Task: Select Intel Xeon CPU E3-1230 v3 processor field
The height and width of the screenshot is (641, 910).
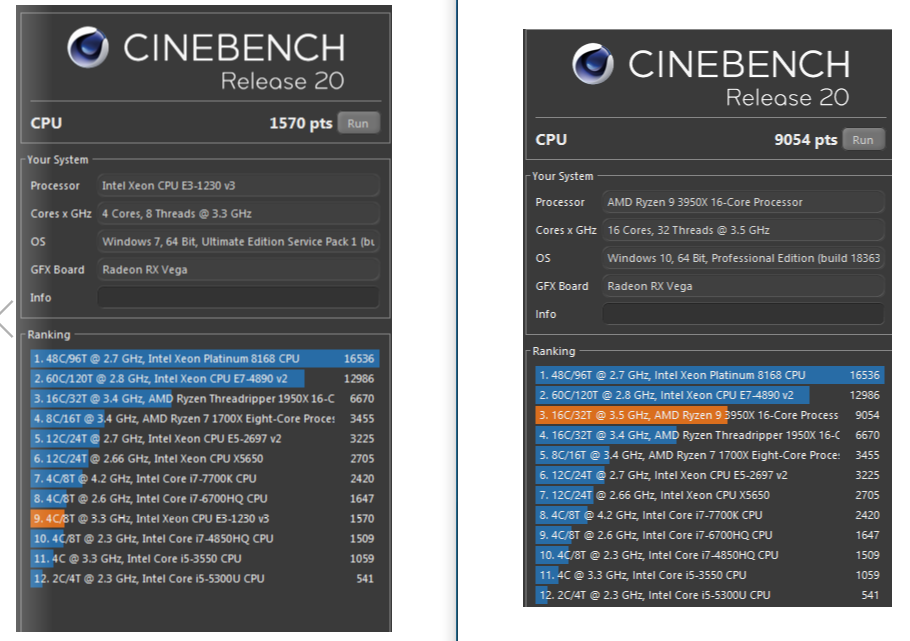Action: [x=238, y=186]
